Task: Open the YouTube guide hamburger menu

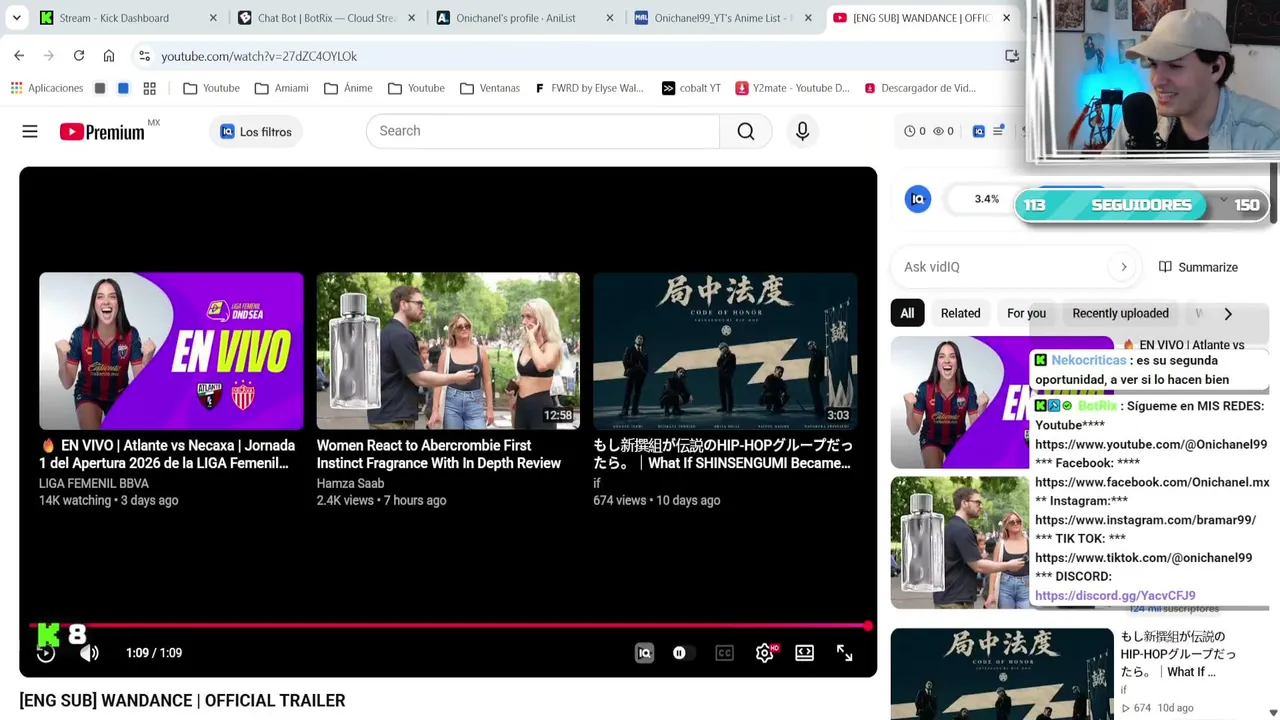Action: pos(30,131)
